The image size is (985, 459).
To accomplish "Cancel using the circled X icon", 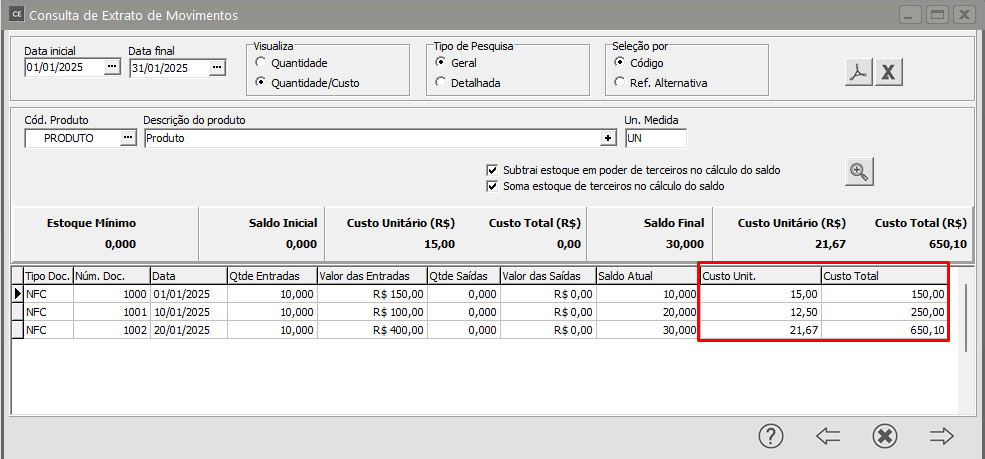I will 884,436.
